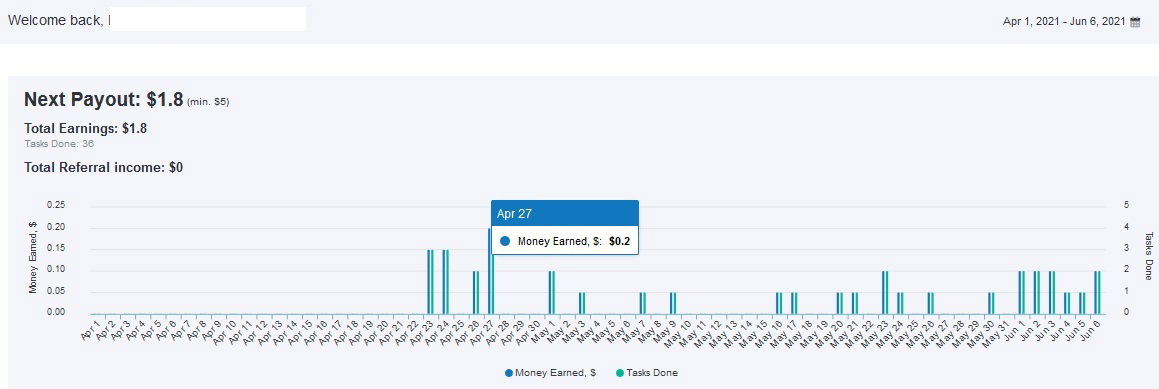Click the Next Payout: $1.8 heading
1159x389 pixels.
pyautogui.click(x=103, y=100)
